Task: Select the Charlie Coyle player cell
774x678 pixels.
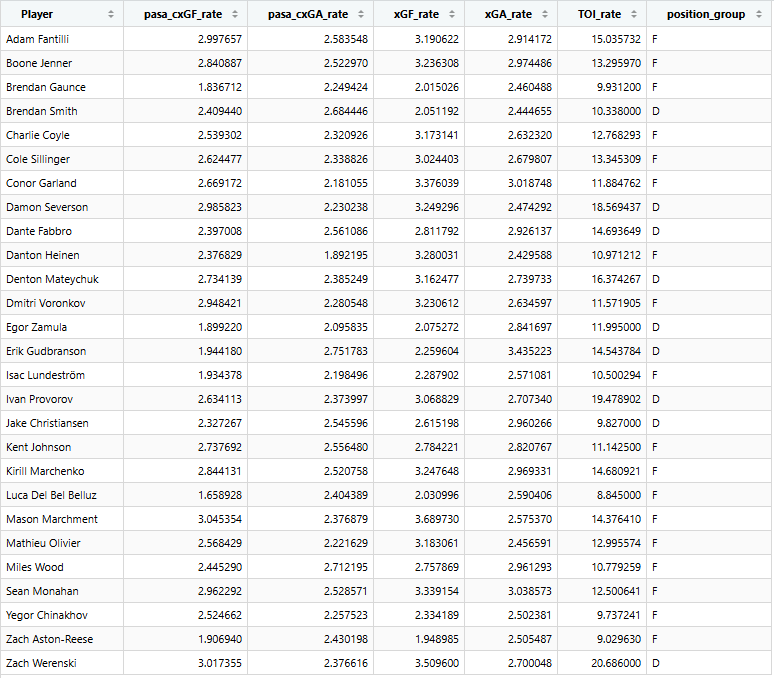Action: click(62, 135)
